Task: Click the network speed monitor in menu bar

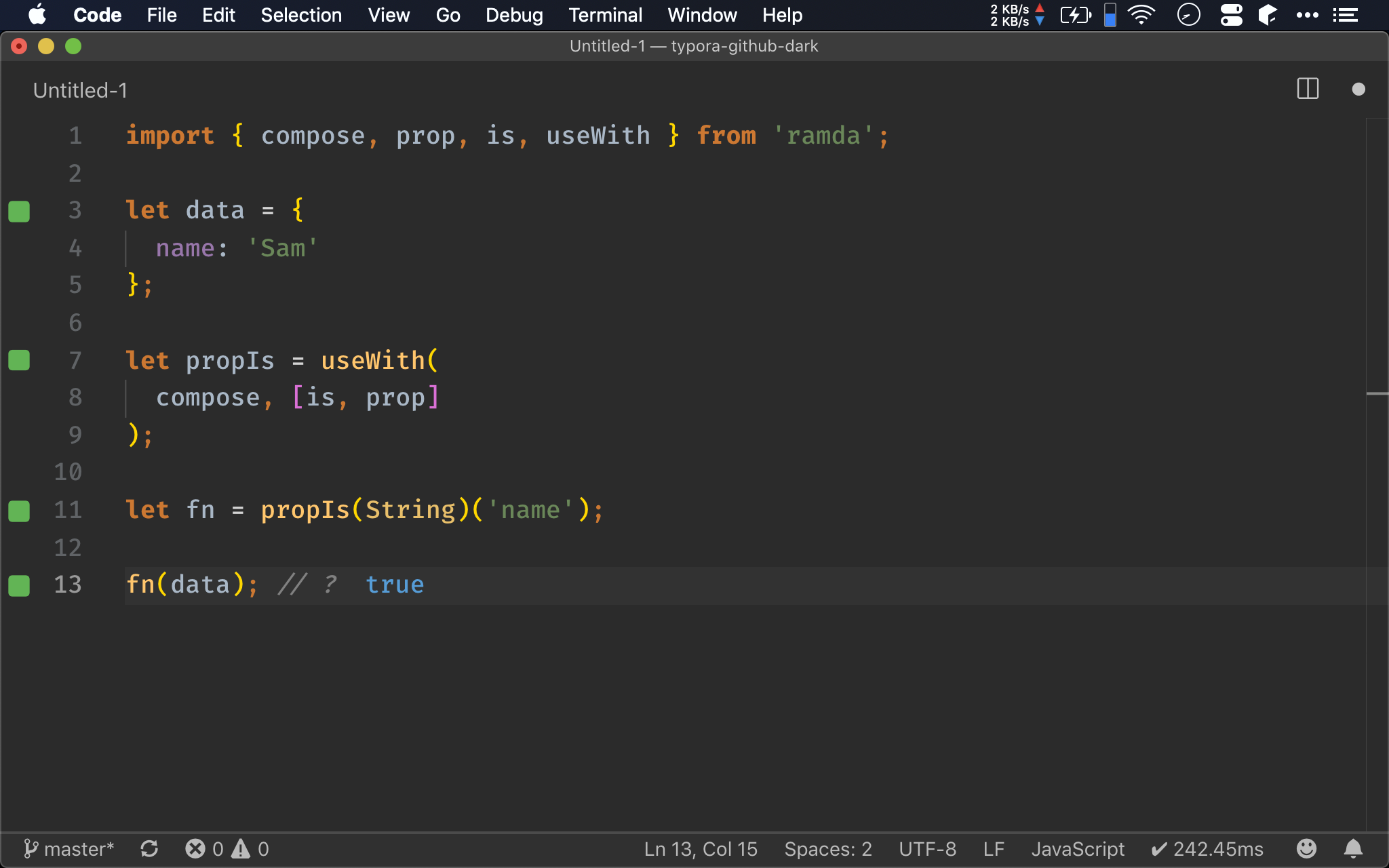Action: [1017, 15]
